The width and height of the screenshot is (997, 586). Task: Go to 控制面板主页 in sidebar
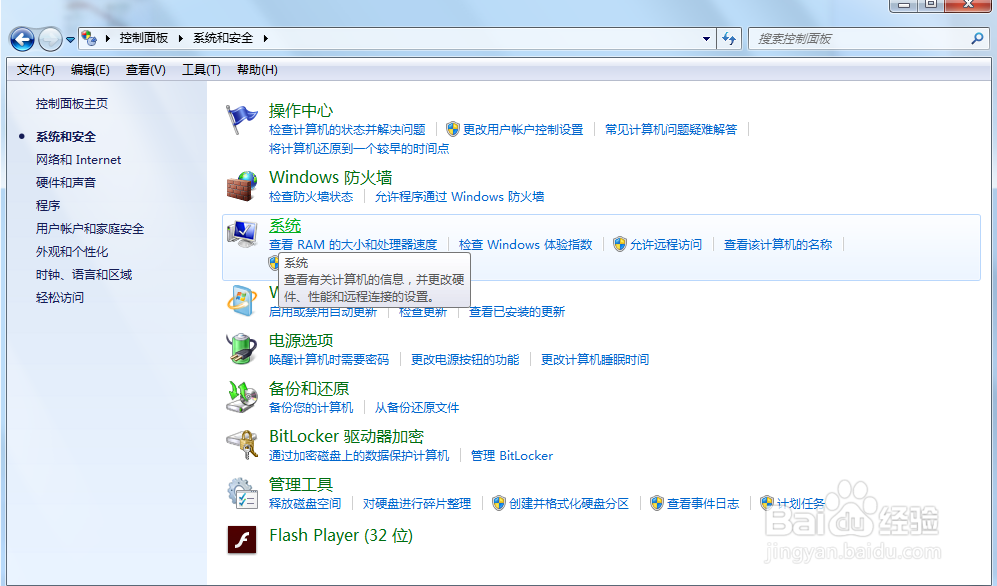click(x=72, y=104)
